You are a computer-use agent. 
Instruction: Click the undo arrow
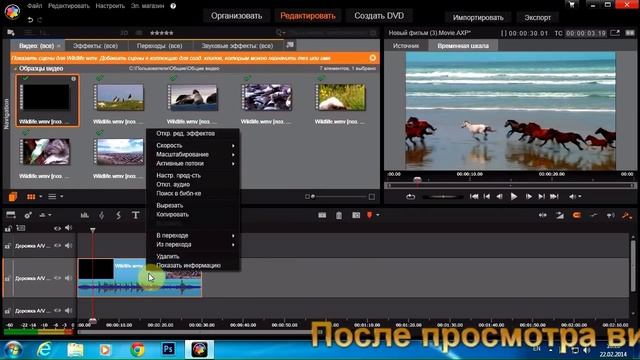point(30,20)
